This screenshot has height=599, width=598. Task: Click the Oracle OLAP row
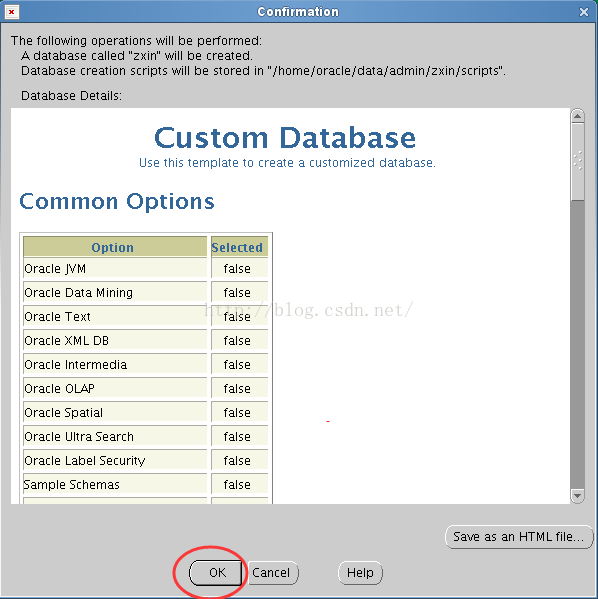coord(146,389)
